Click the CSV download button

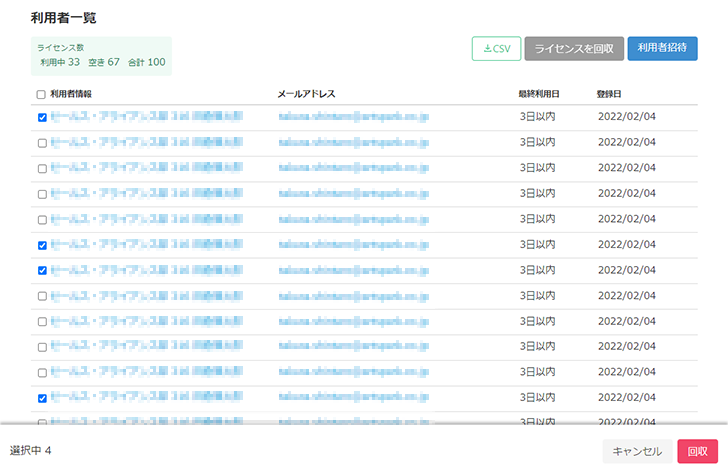[496, 49]
